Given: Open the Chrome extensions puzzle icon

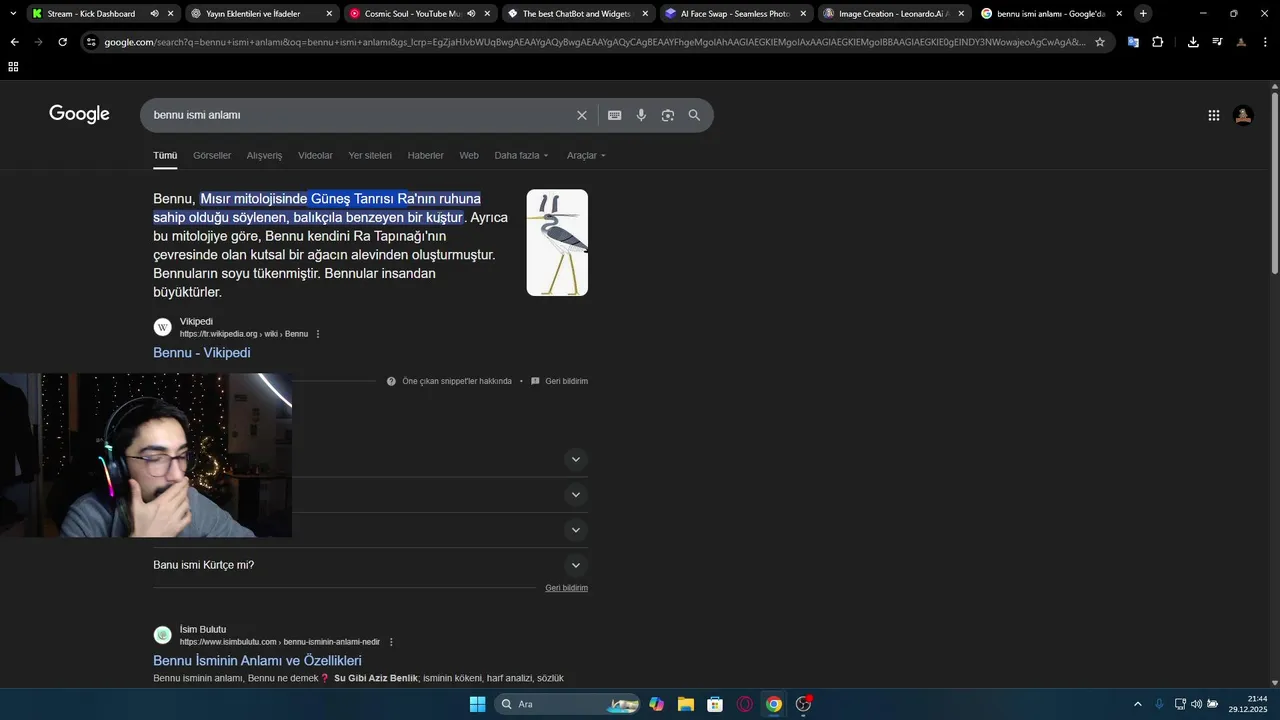Looking at the screenshot, I should coord(1158,42).
